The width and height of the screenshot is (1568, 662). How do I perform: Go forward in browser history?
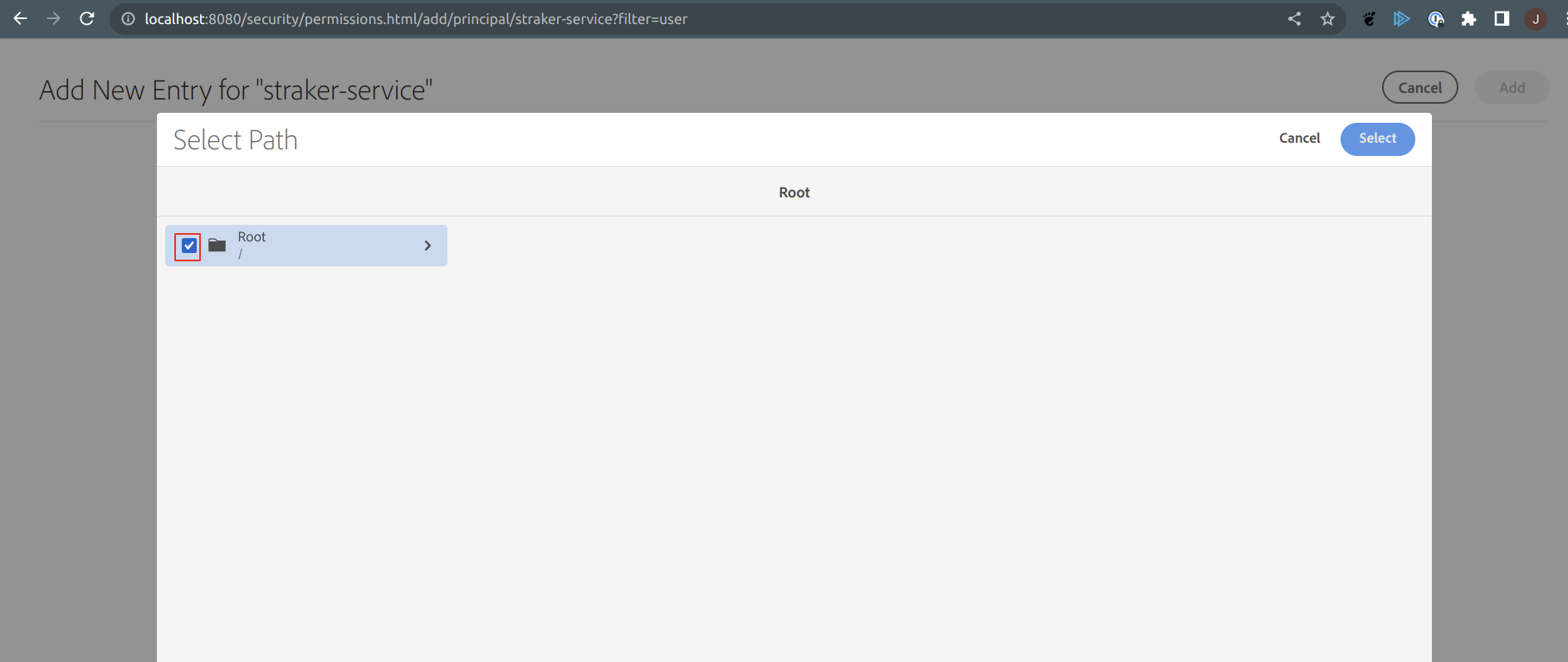pos(54,18)
